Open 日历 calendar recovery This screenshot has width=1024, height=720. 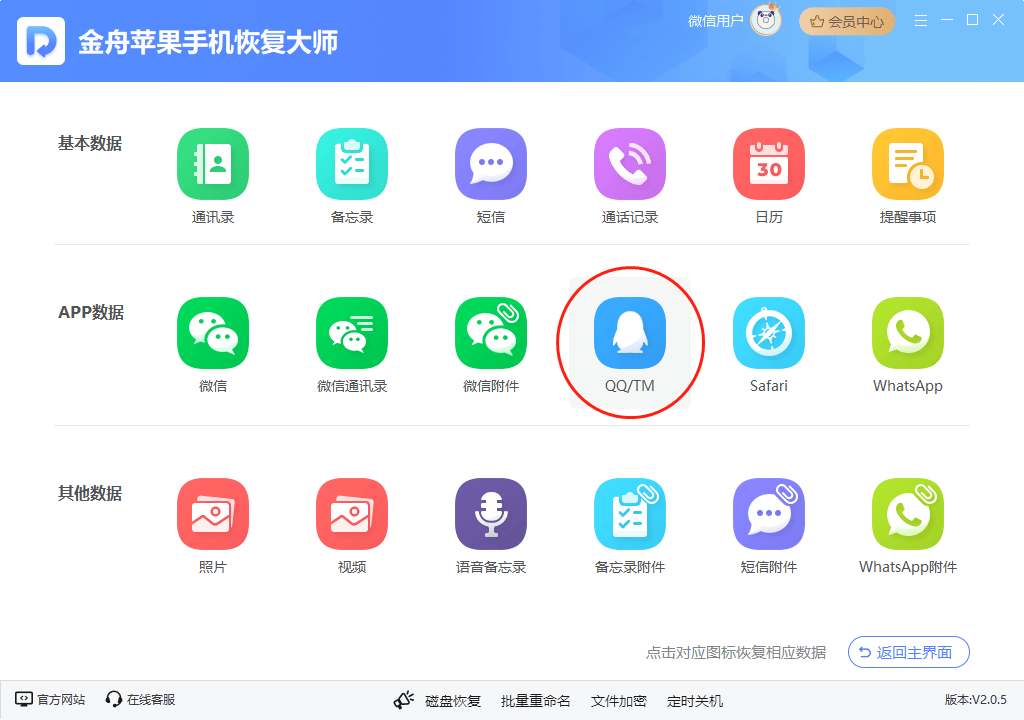[x=769, y=164]
